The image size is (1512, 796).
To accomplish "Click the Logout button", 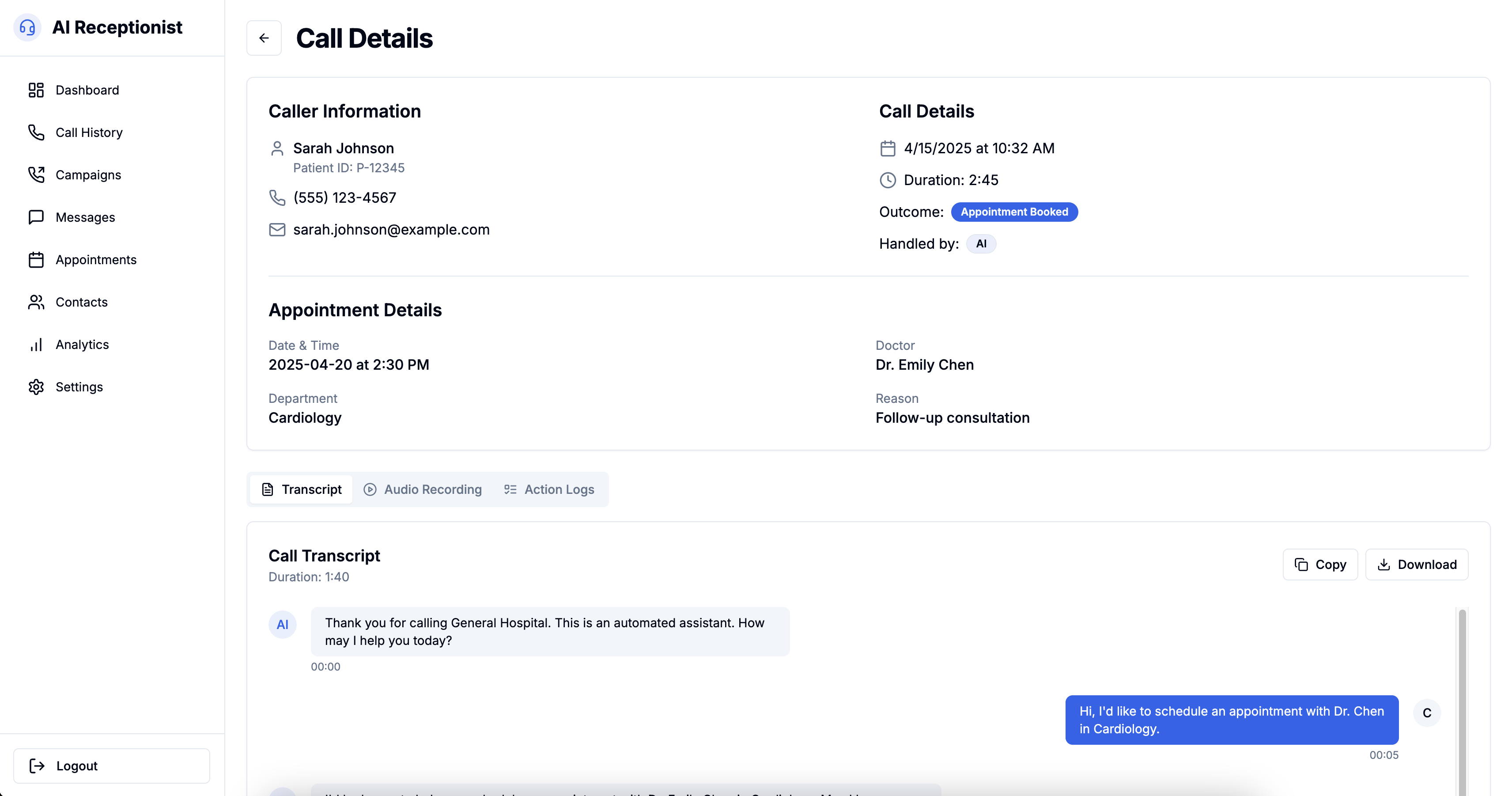I will [x=112, y=766].
